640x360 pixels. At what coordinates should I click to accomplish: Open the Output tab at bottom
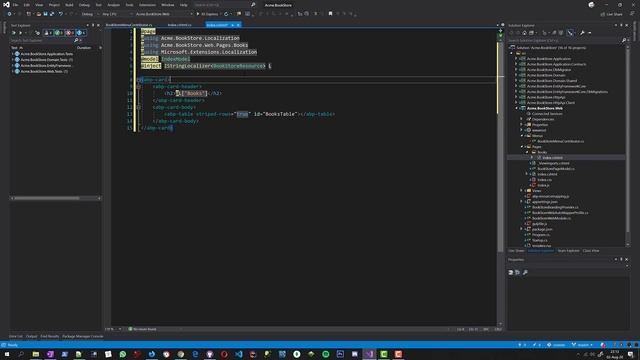31,336
